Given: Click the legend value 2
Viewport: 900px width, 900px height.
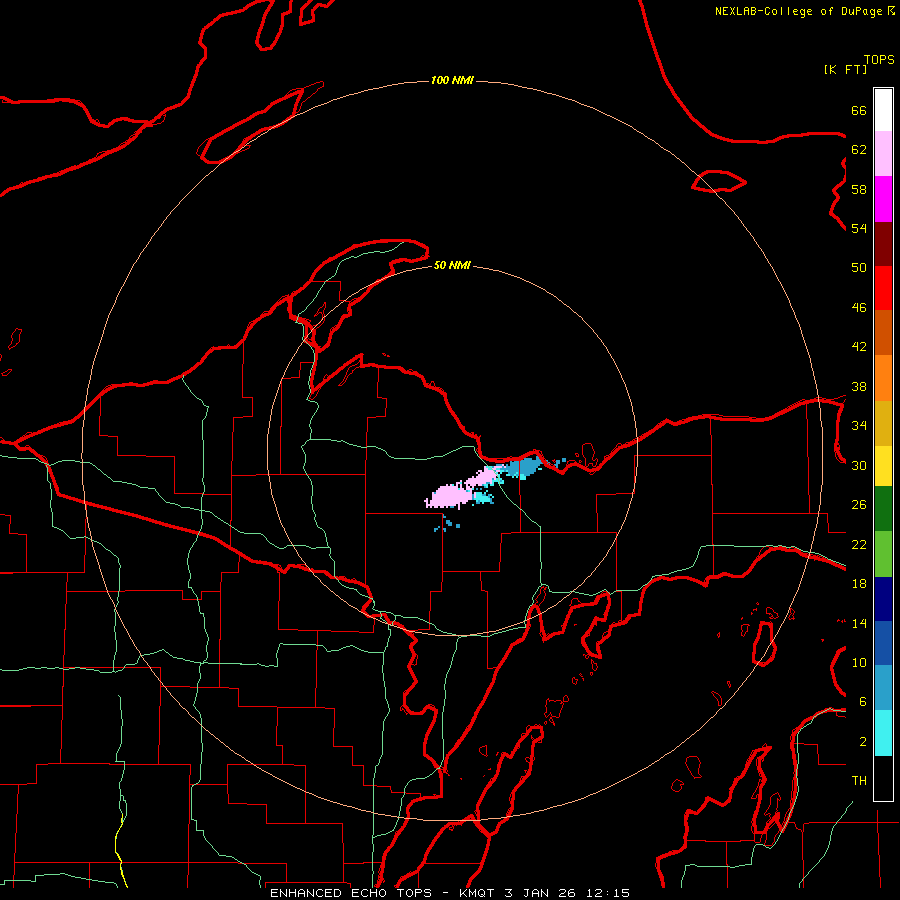Looking at the screenshot, I should (862, 742).
